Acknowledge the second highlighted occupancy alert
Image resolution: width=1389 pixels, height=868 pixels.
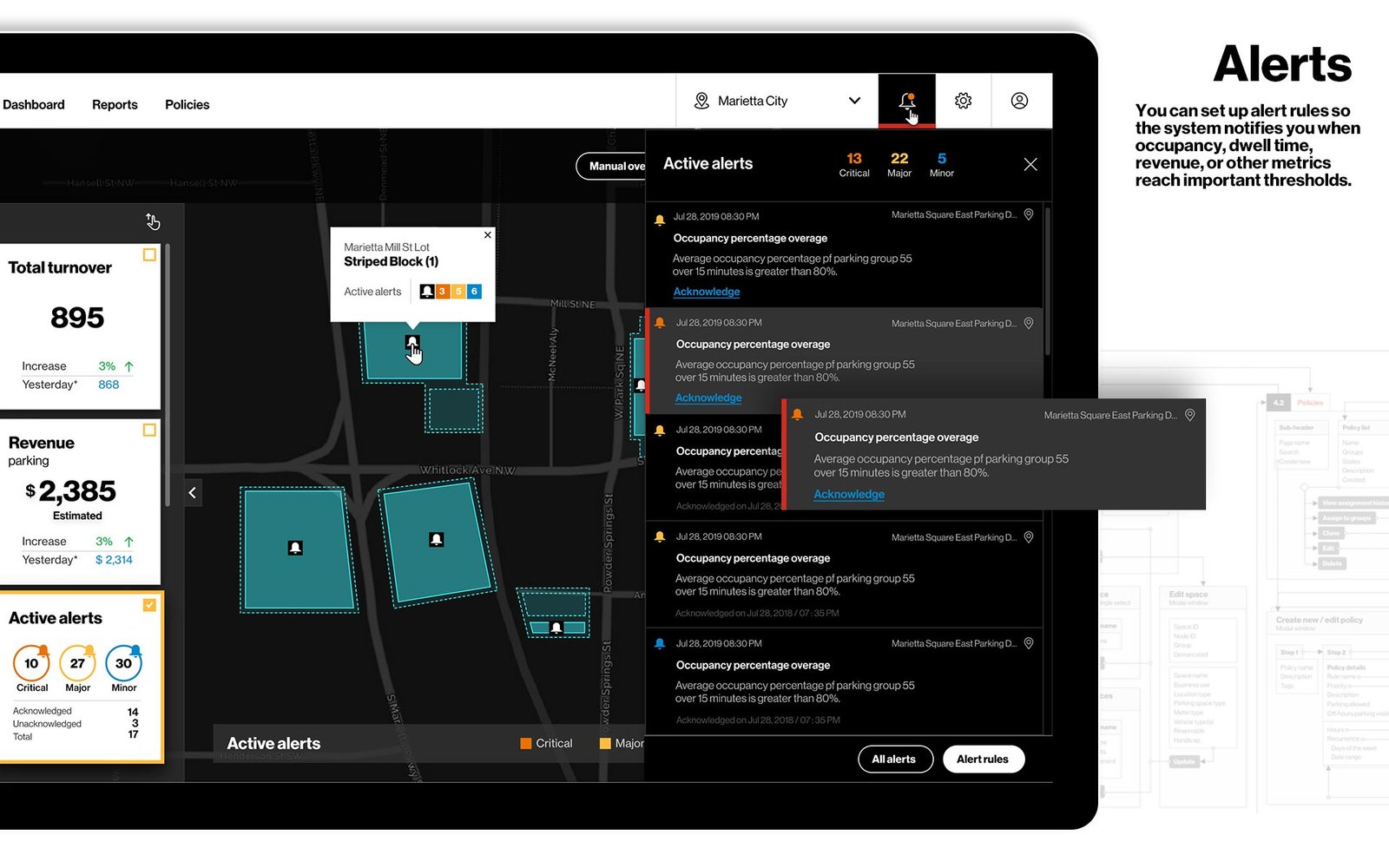(708, 398)
